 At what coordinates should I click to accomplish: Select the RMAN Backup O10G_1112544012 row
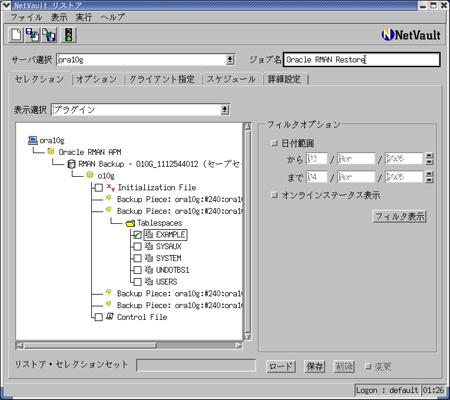pyautogui.click(x=159, y=164)
